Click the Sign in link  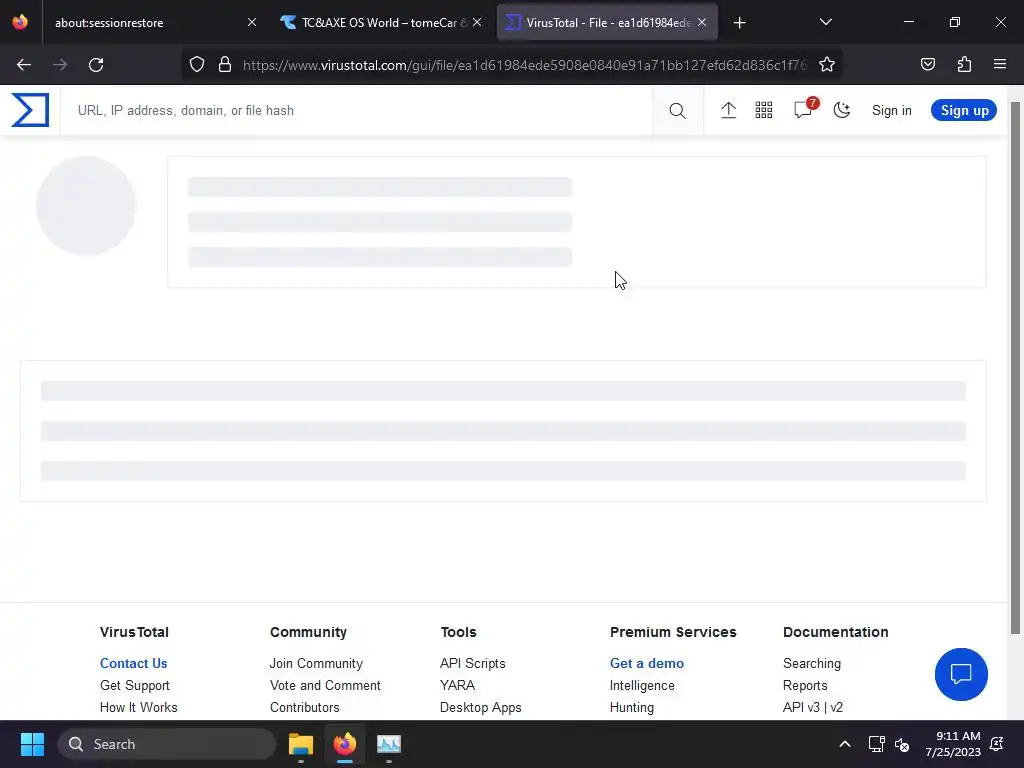[891, 110]
